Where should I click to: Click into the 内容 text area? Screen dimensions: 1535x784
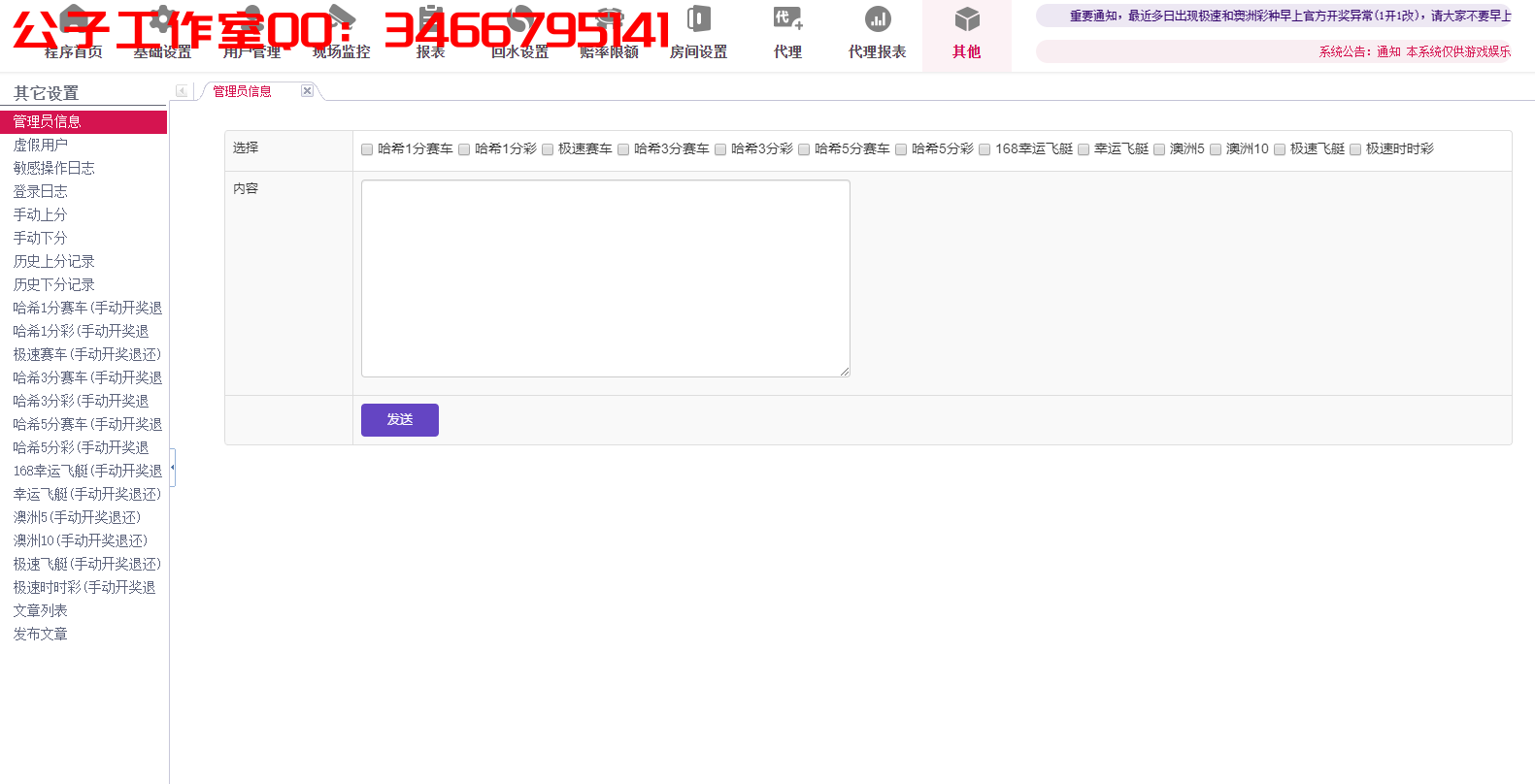tap(606, 278)
